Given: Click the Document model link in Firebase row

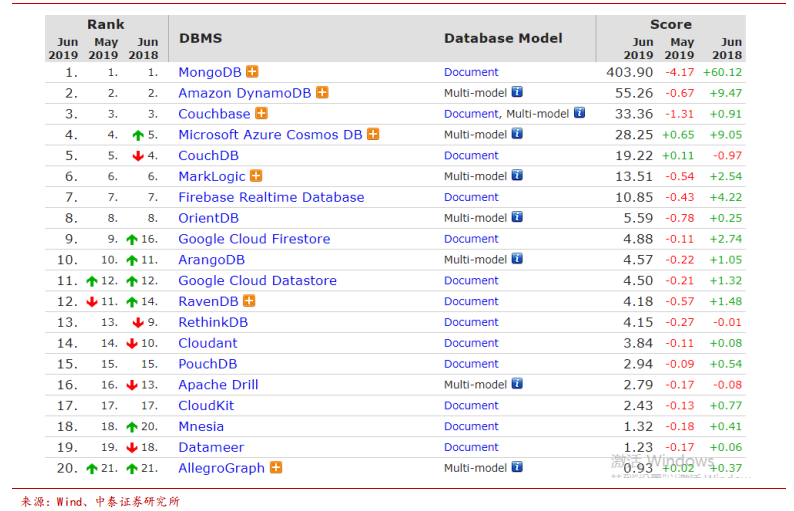Looking at the screenshot, I should pyautogui.click(x=471, y=197).
